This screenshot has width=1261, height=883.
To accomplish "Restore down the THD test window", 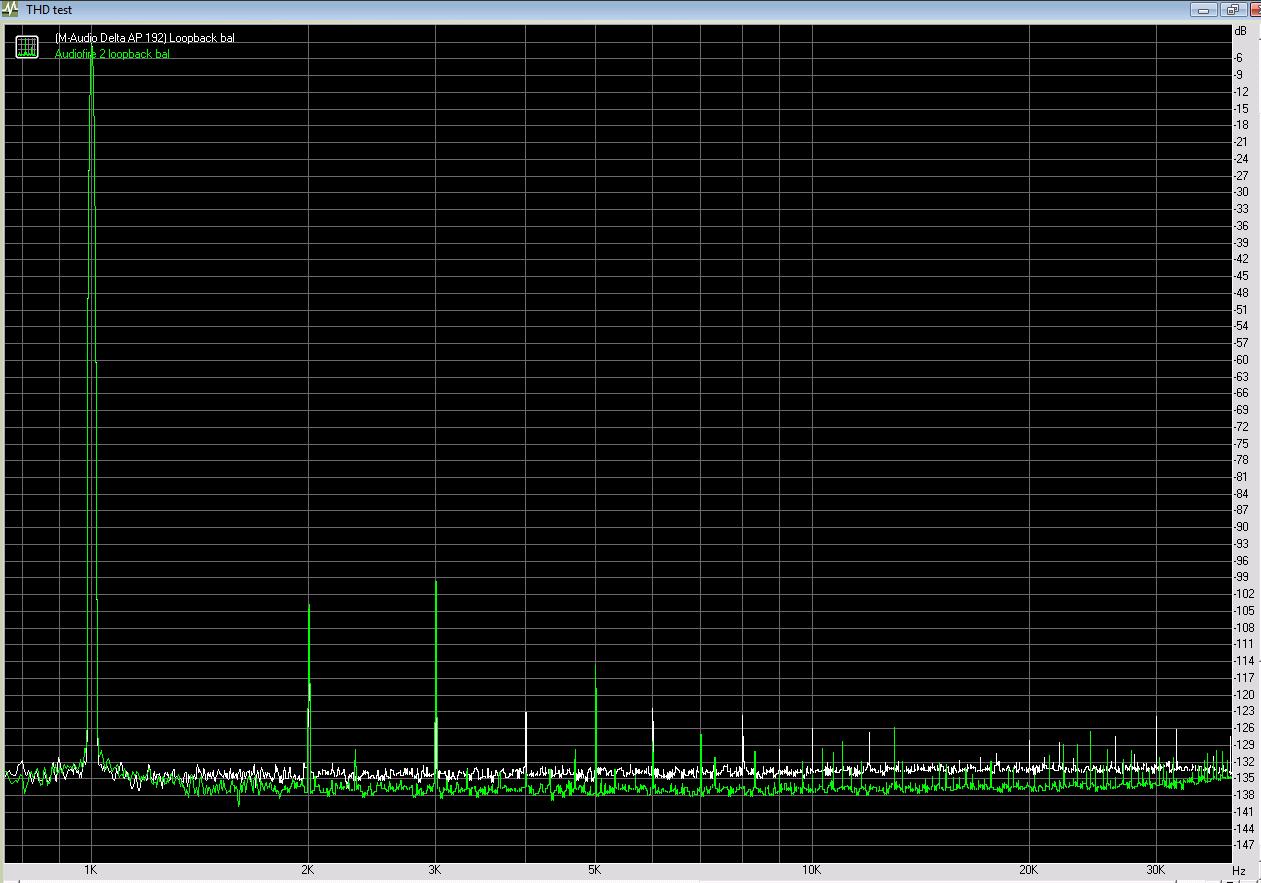I will 1232,10.
